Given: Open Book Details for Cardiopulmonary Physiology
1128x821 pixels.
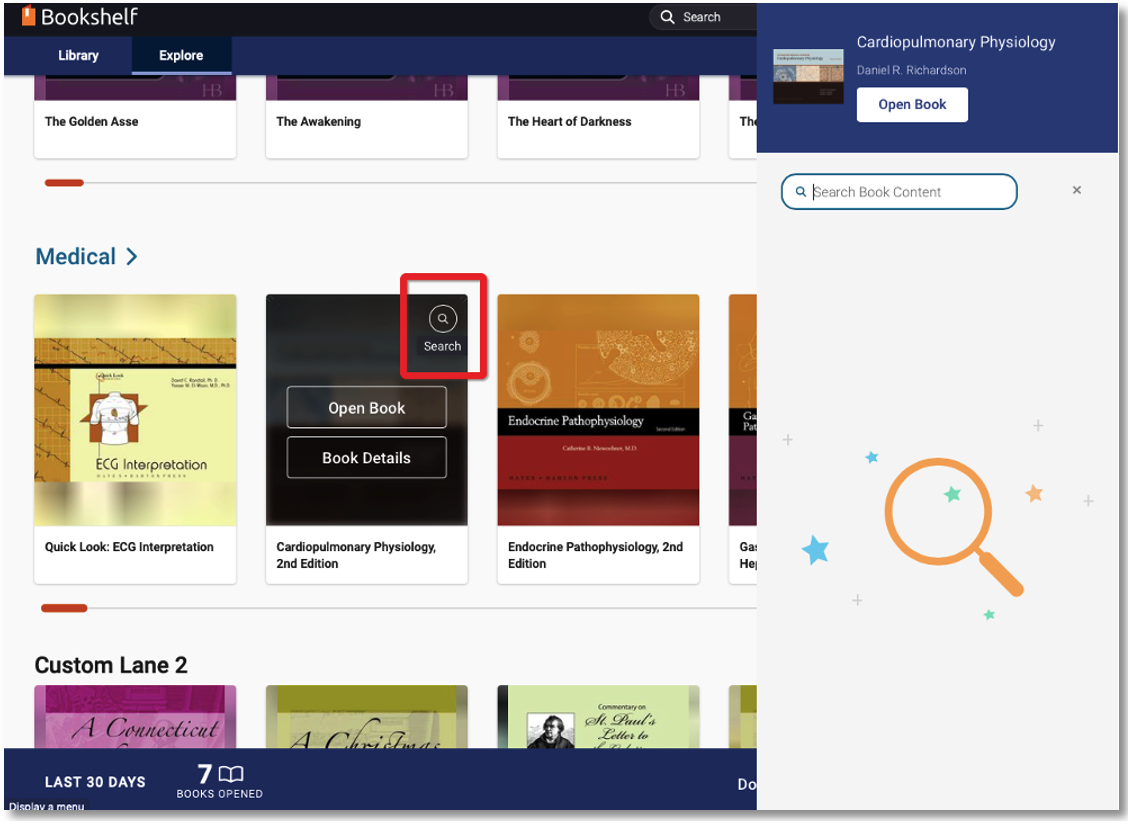Looking at the screenshot, I should click(x=366, y=458).
